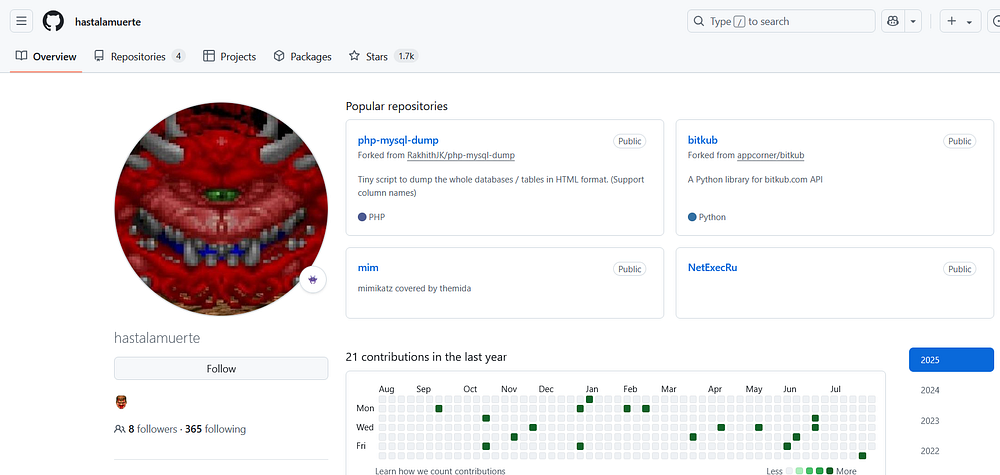This screenshot has height=475, width=1000.
Task: Click the large profile avatar image
Action: (x=221, y=208)
